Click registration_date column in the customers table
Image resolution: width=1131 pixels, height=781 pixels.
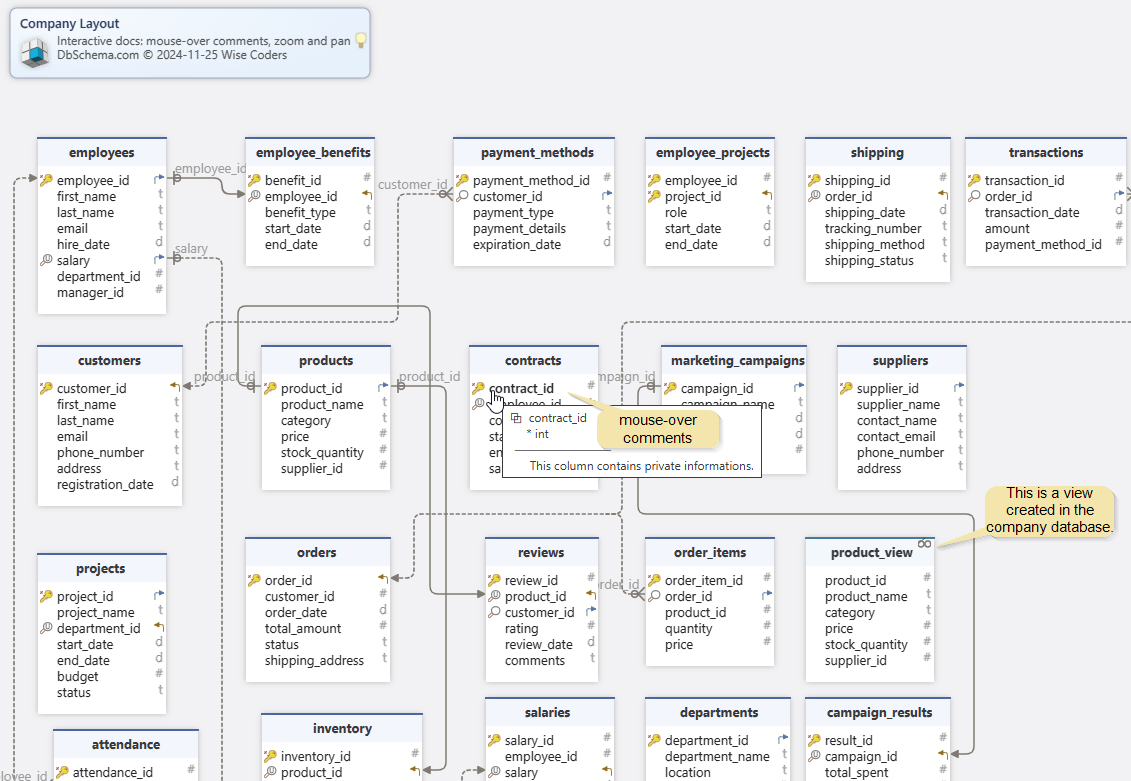coord(105,485)
